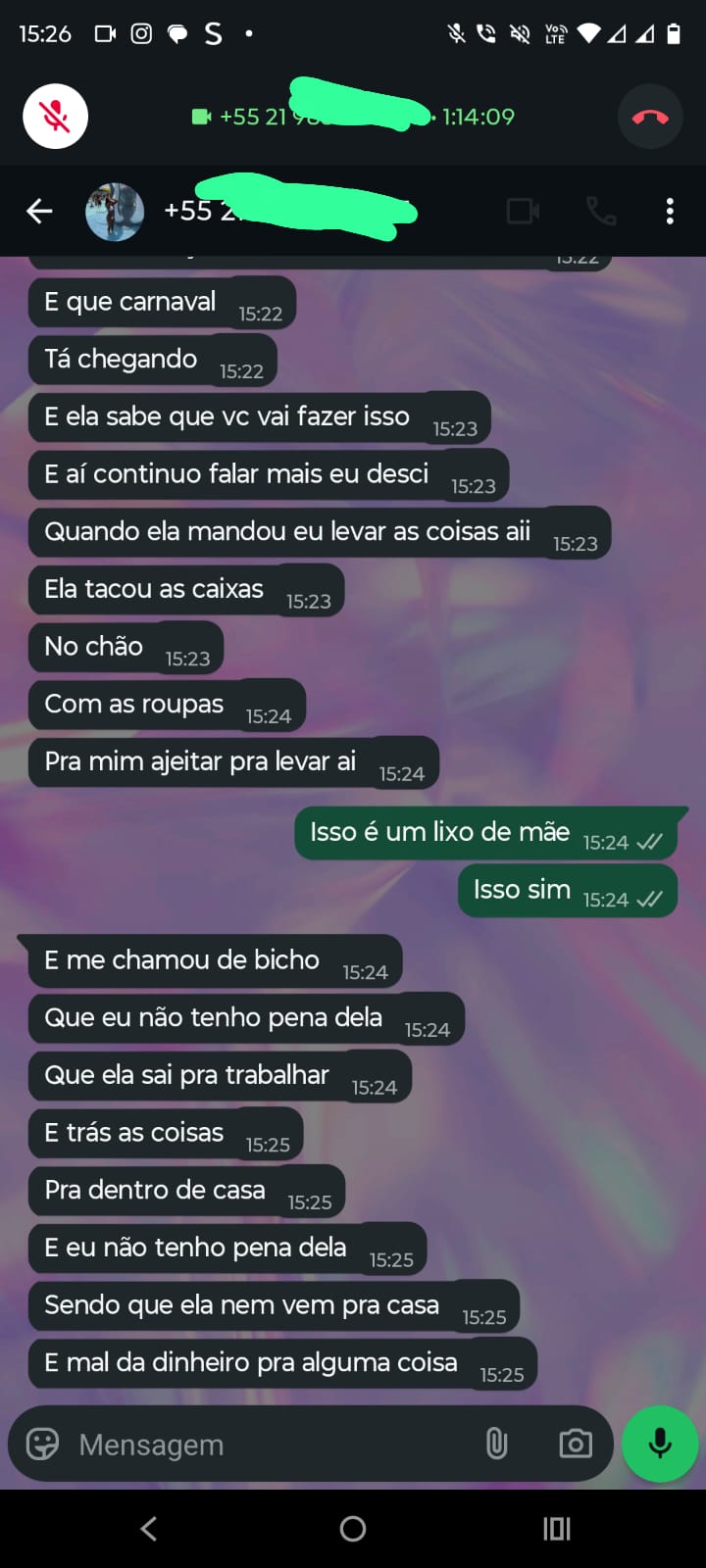Tap the green voice message microphone button
This screenshot has height=1568, width=706.
[x=661, y=1444]
